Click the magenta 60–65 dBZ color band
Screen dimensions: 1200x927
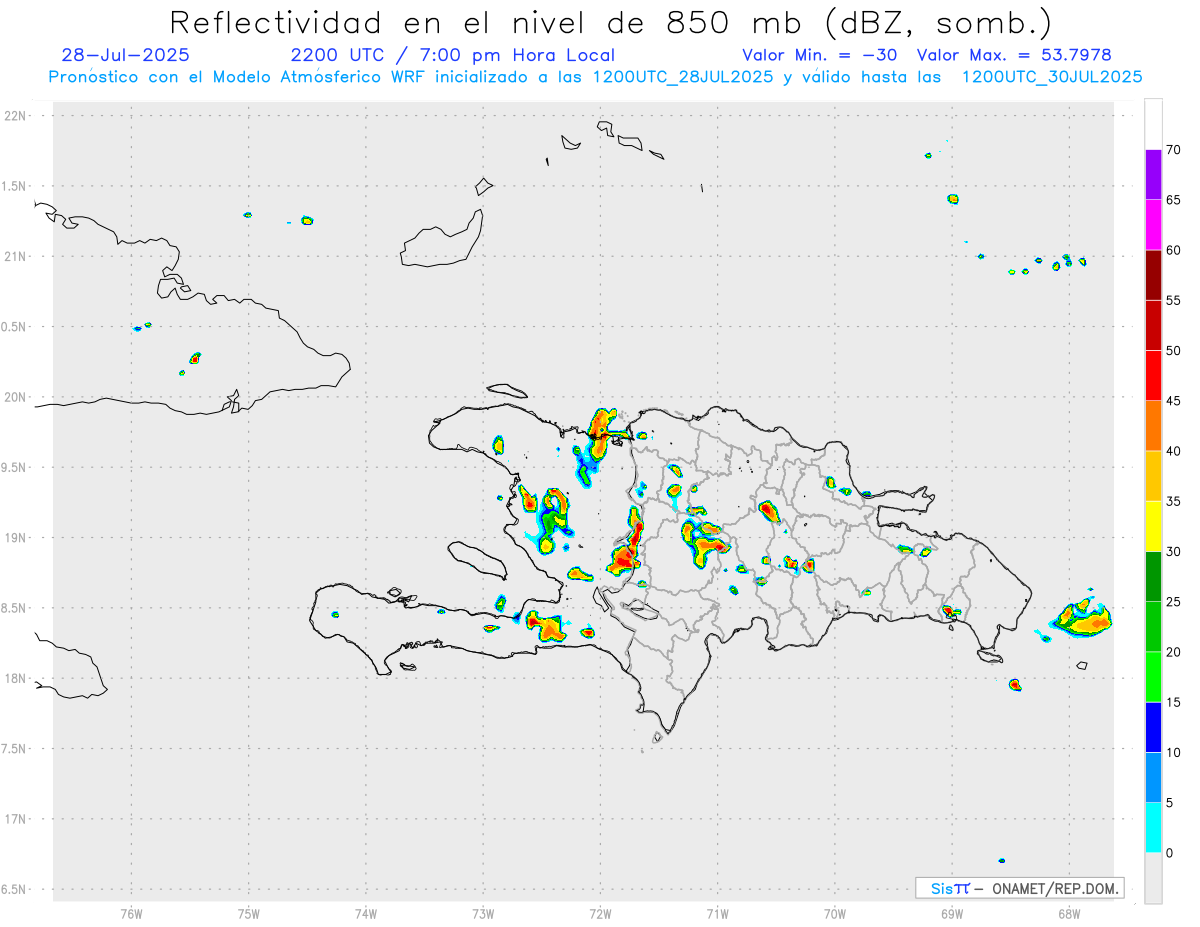tap(1153, 225)
